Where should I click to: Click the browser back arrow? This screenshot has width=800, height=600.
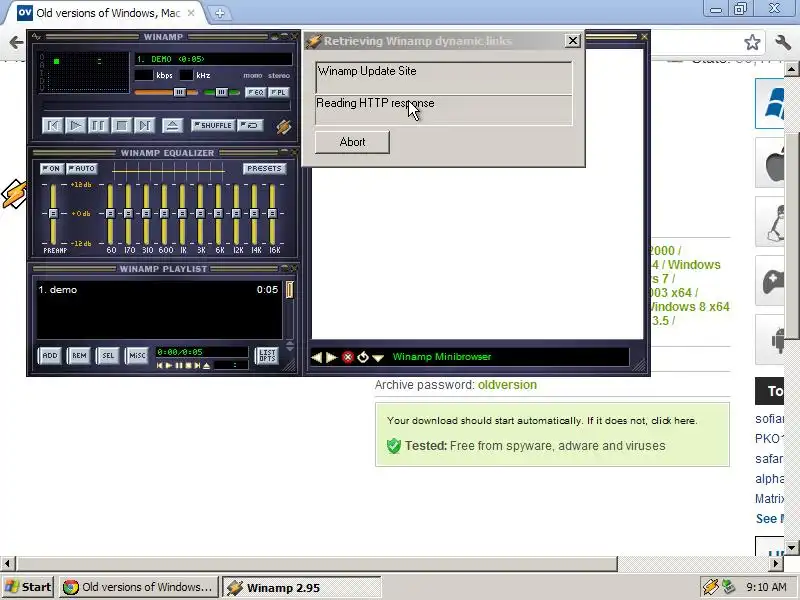tap(16, 42)
